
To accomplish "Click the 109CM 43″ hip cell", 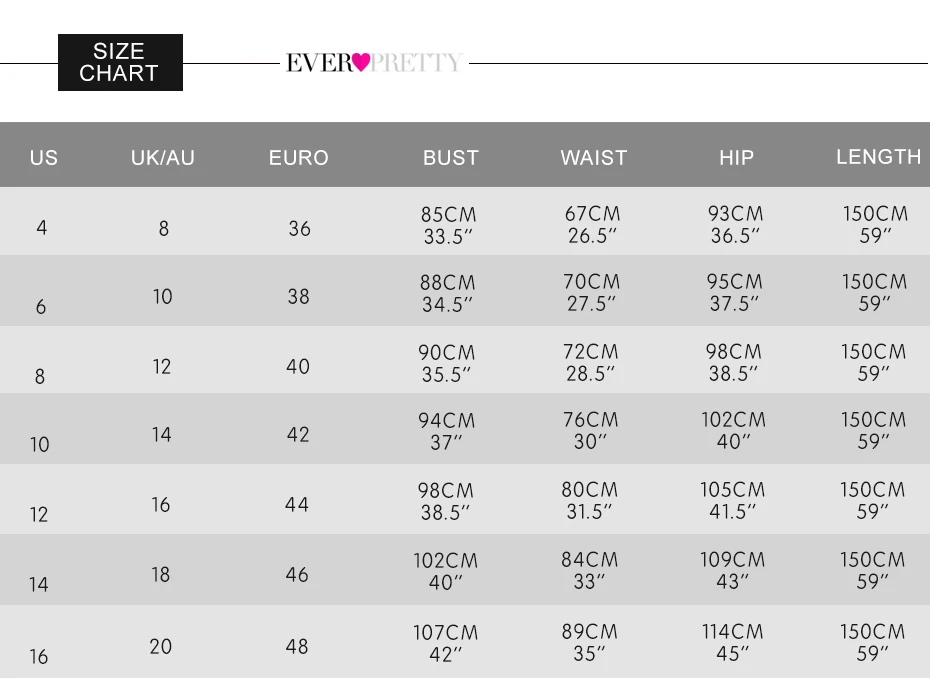I will pos(732,571).
